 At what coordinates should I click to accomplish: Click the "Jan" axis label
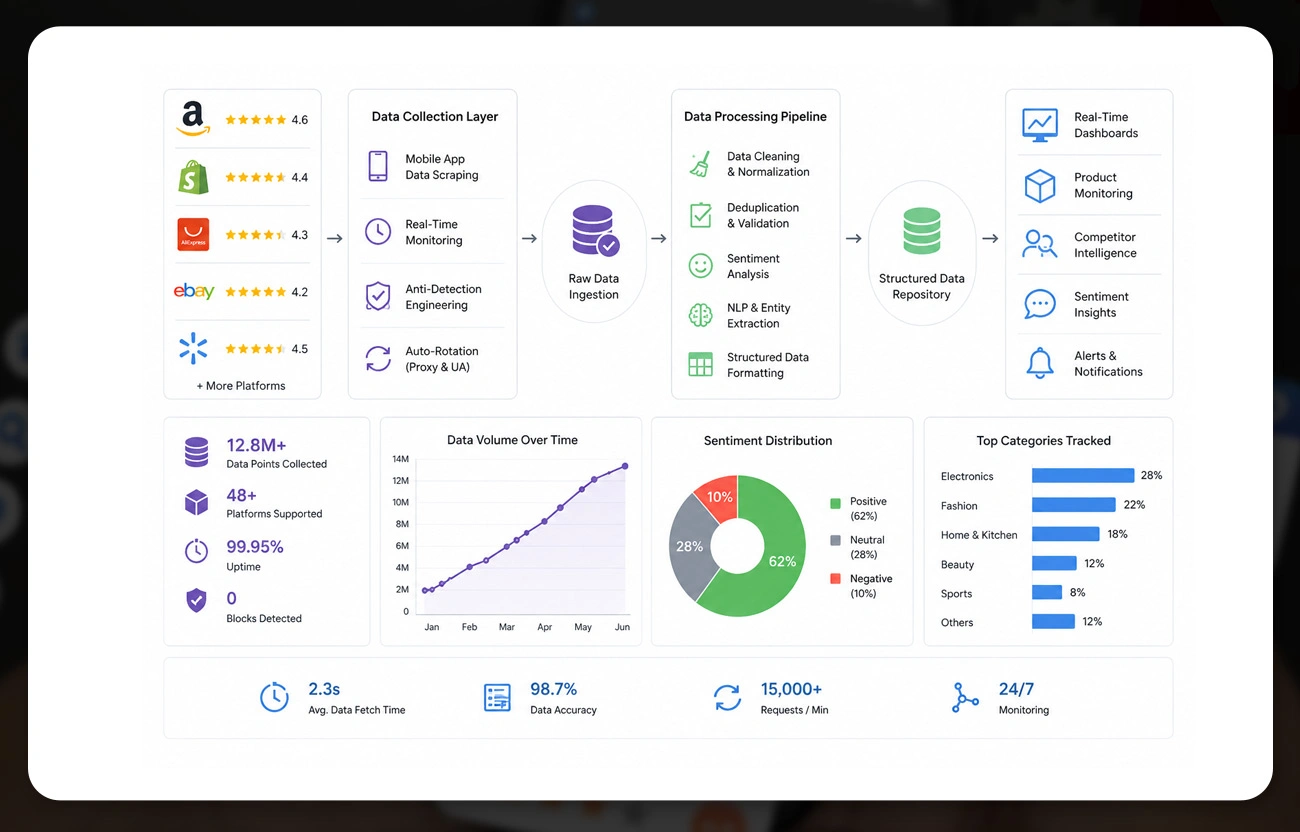click(432, 627)
